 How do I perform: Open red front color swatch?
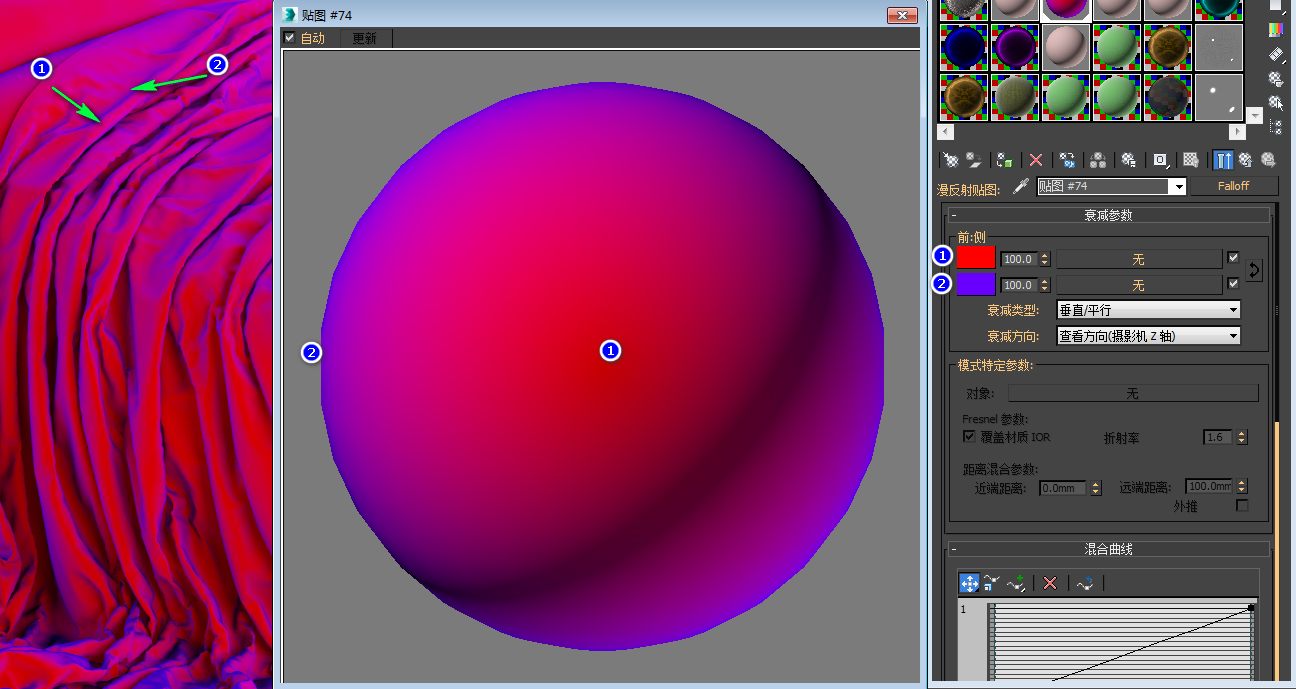(976, 258)
